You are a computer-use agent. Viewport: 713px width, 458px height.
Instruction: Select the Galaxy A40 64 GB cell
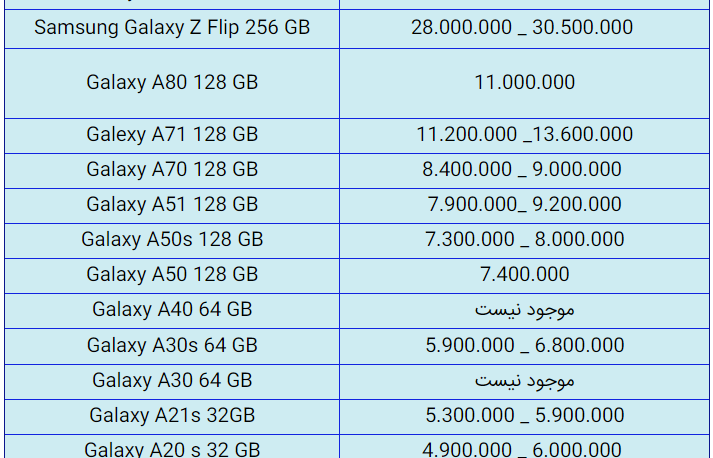point(172,309)
